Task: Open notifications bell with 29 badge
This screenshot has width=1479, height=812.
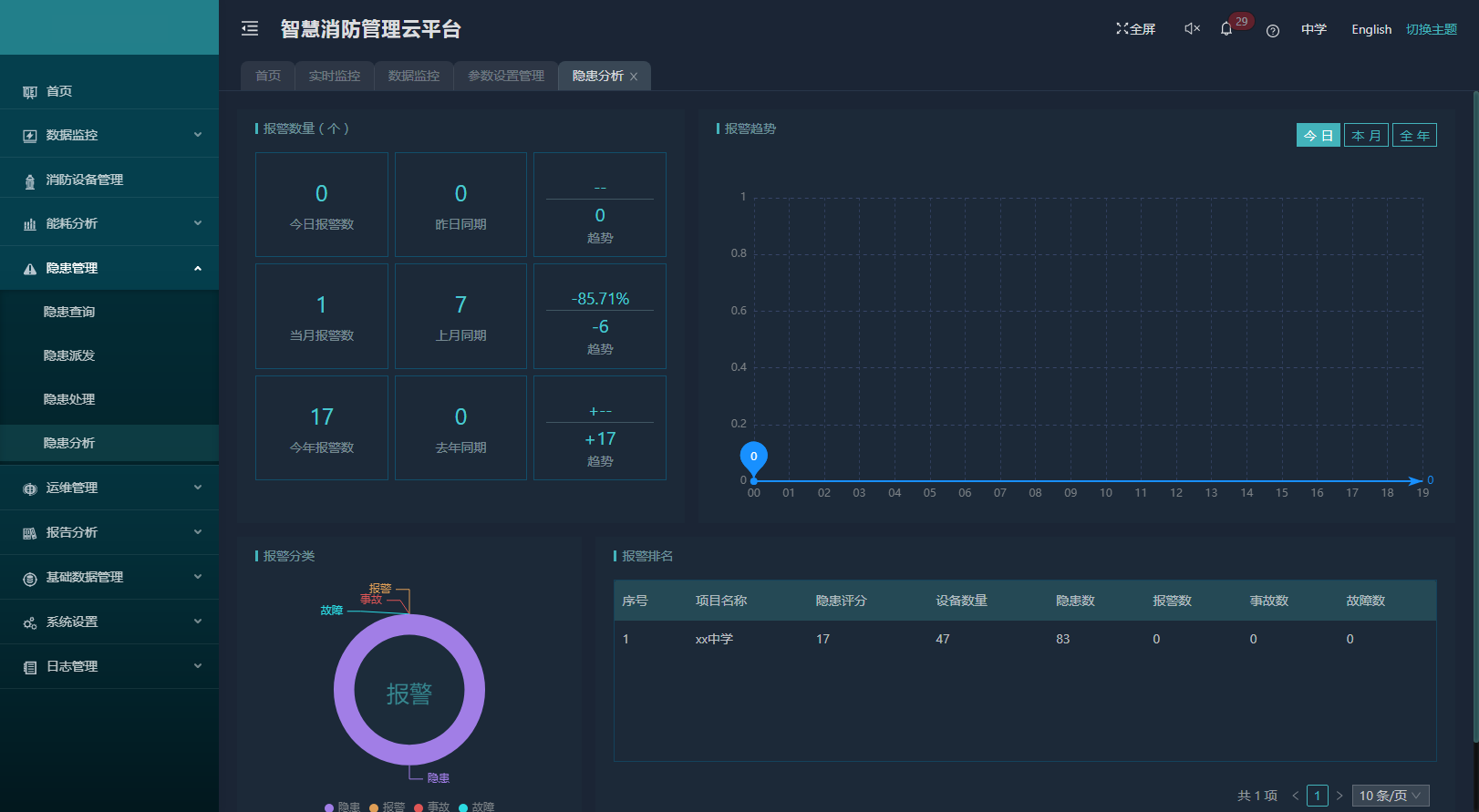Action: point(1226,29)
